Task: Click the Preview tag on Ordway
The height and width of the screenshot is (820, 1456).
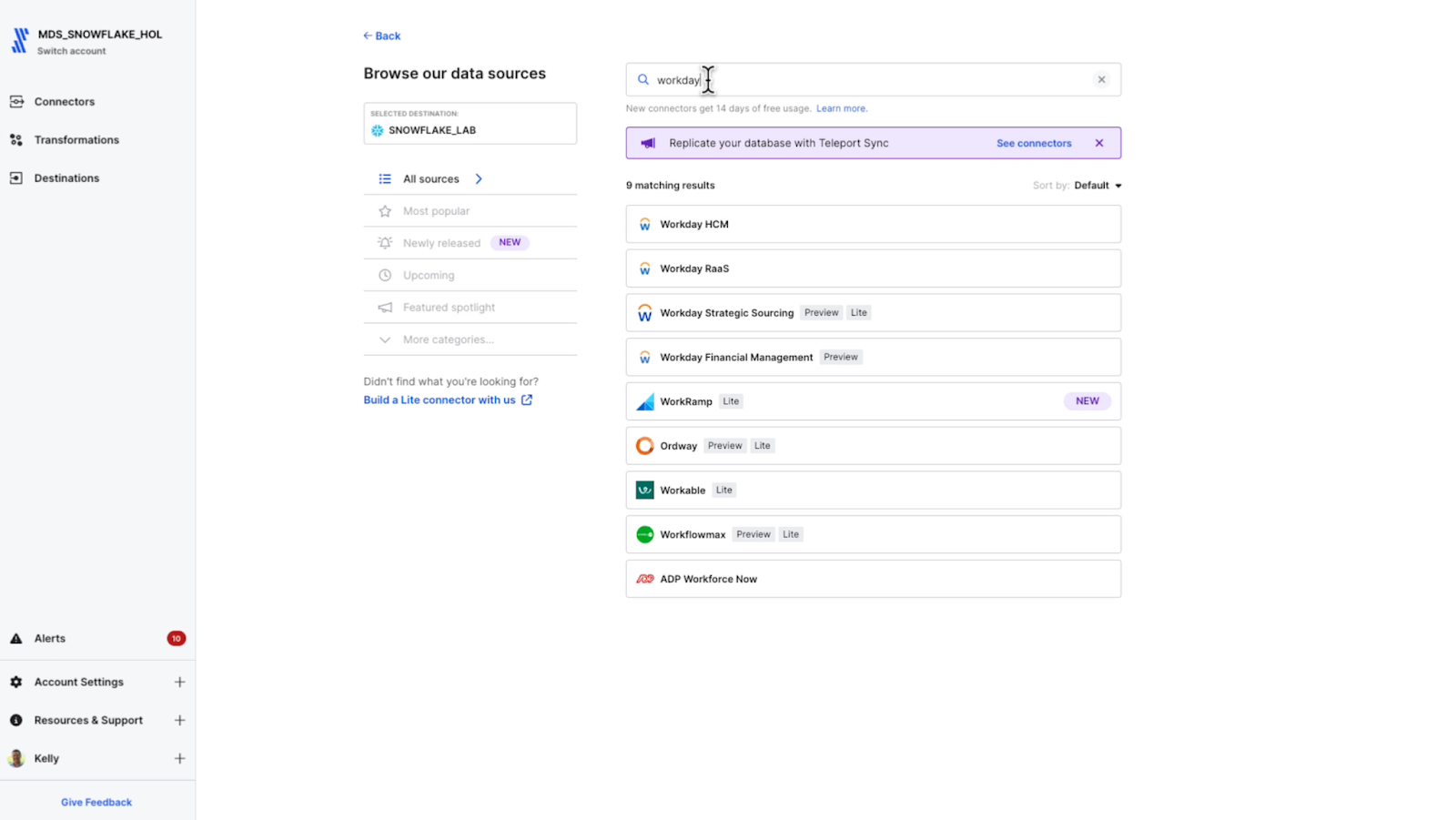Action: tap(725, 446)
